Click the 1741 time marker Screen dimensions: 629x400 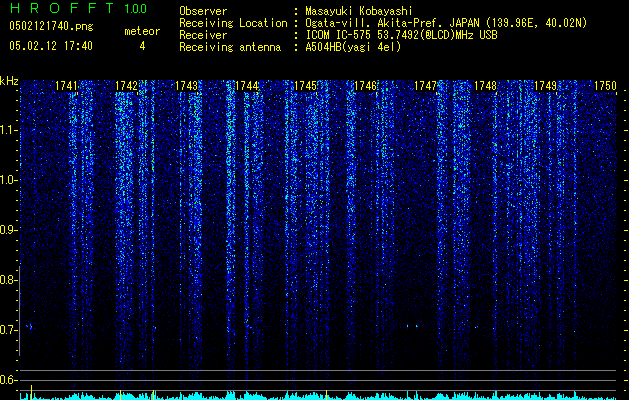[66, 86]
